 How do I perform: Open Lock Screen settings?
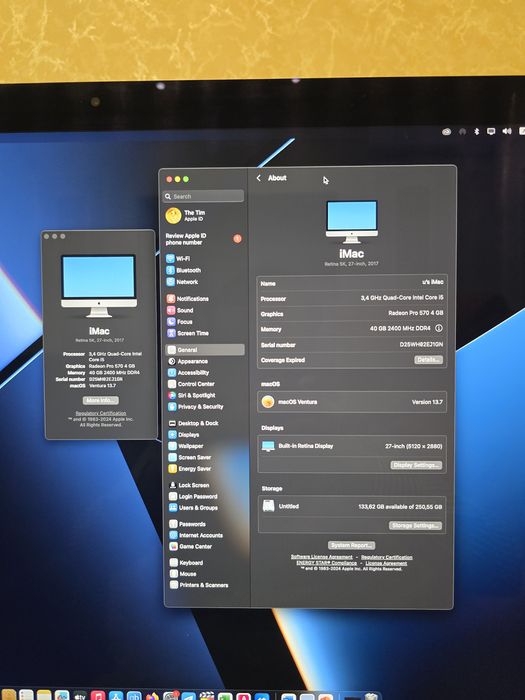(x=189, y=485)
